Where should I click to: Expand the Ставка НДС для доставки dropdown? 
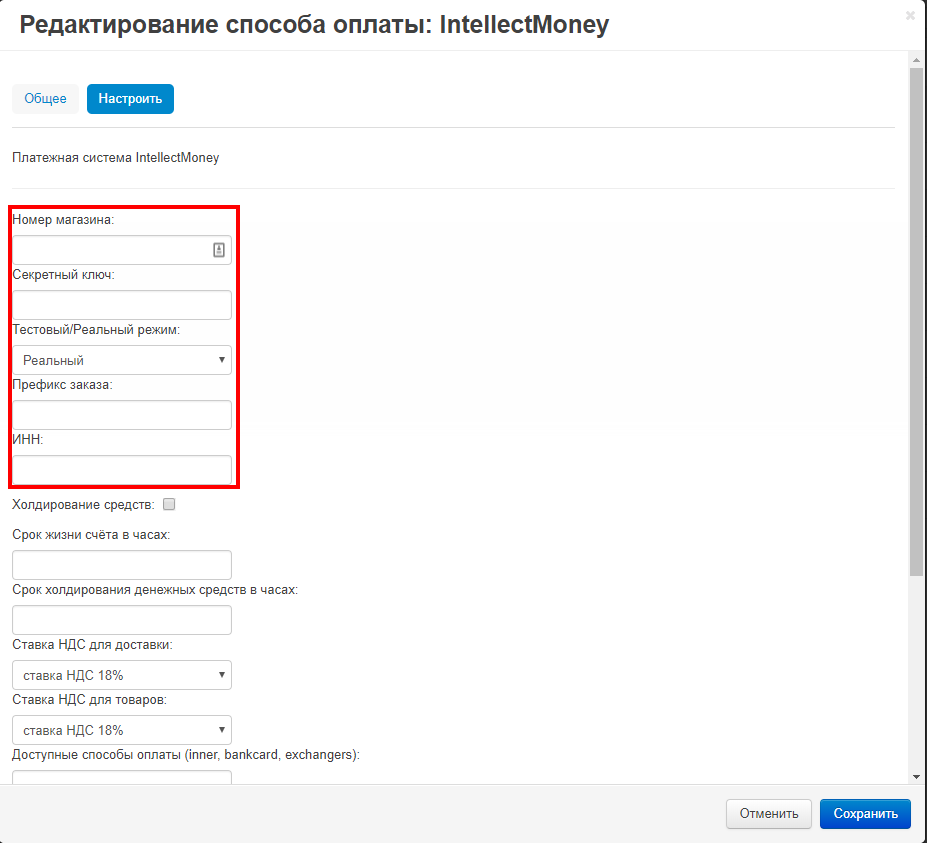[x=122, y=675]
